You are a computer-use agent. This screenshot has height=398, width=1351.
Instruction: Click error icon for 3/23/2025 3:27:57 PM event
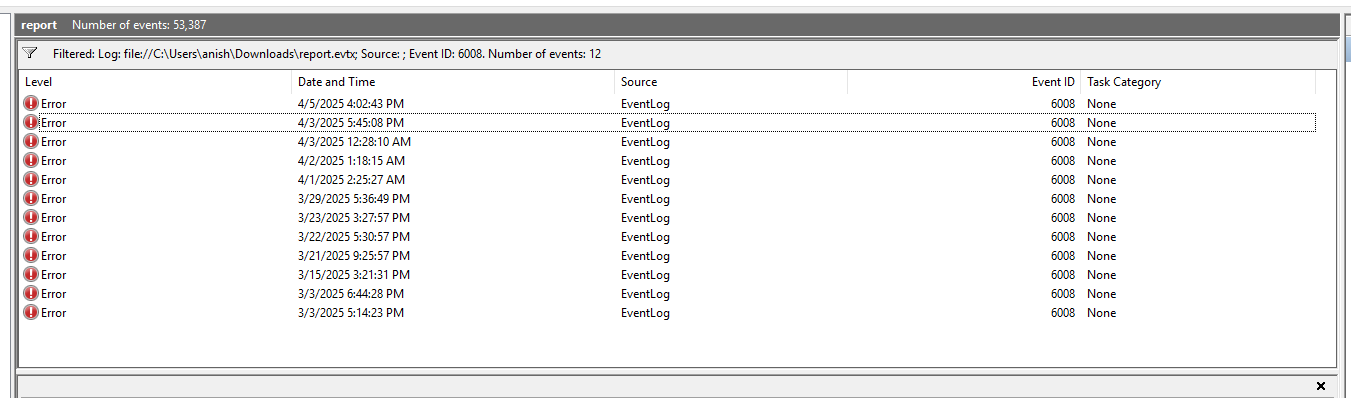[31, 218]
